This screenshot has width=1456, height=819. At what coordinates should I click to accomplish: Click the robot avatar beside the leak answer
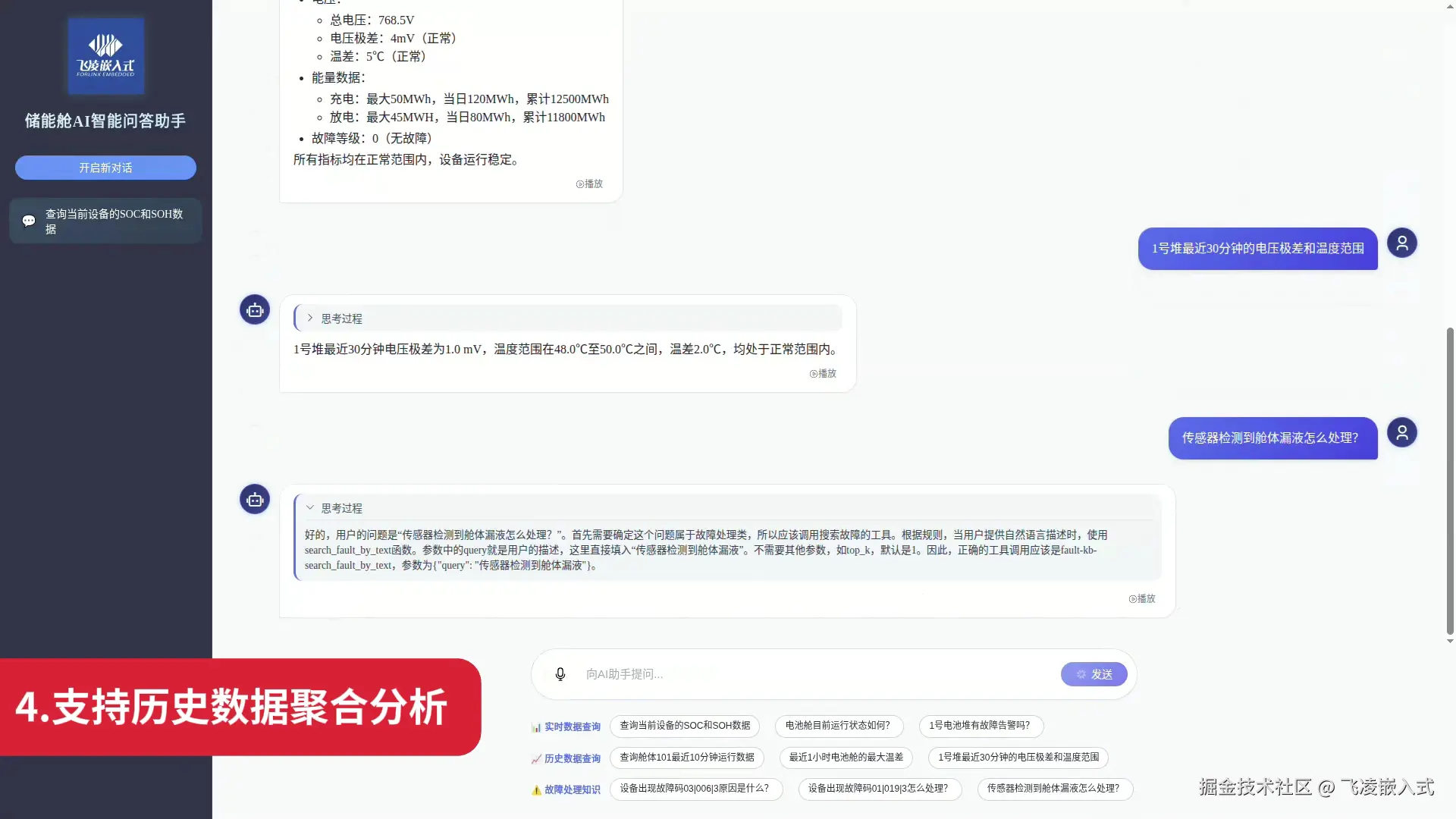[255, 499]
